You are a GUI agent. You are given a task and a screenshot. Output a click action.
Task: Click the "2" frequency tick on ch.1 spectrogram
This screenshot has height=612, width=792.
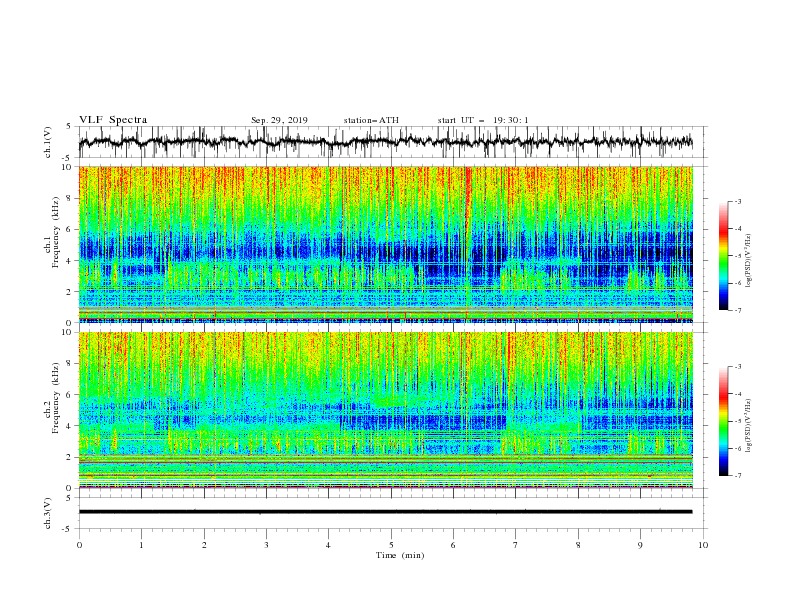tap(70, 292)
